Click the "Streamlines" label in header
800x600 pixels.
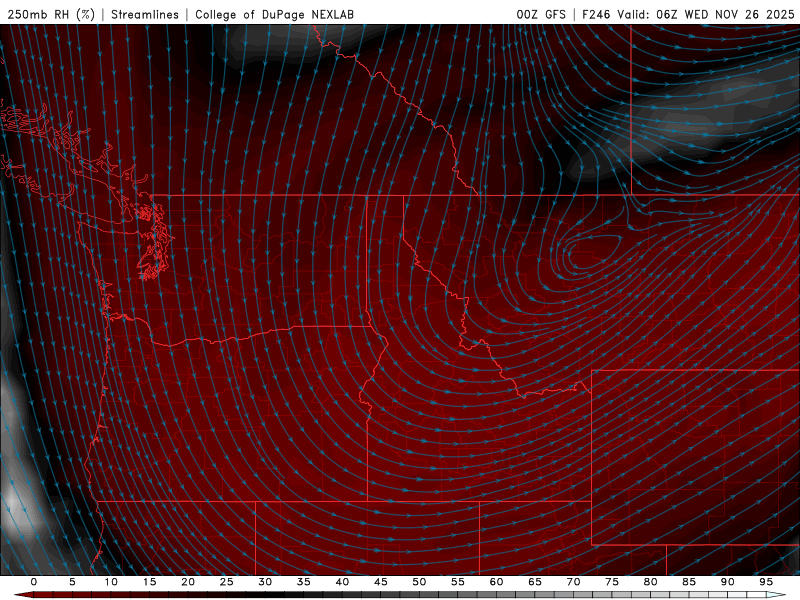[145, 14]
